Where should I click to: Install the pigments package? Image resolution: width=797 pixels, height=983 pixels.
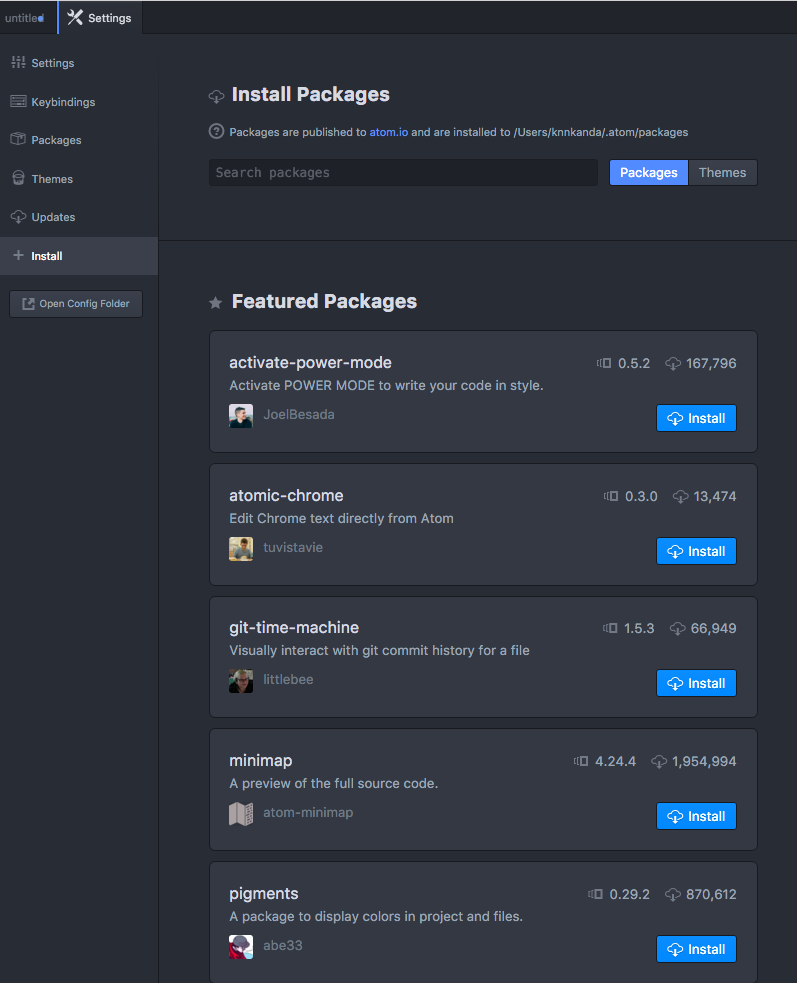pyautogui.click(x=696, y=949)
